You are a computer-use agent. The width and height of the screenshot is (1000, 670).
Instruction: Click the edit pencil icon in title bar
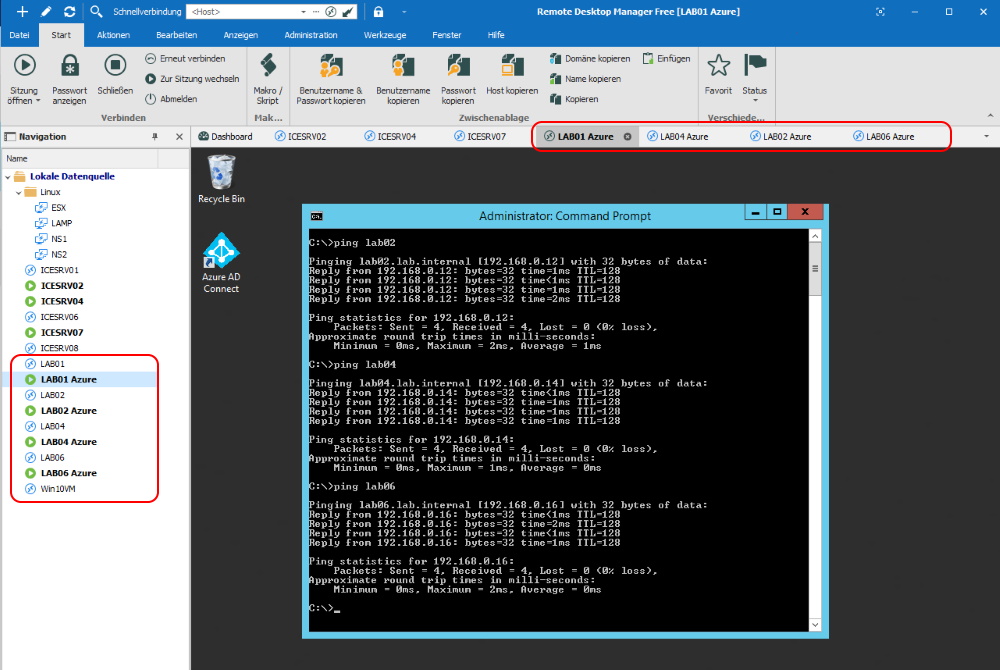coord(47,11)
